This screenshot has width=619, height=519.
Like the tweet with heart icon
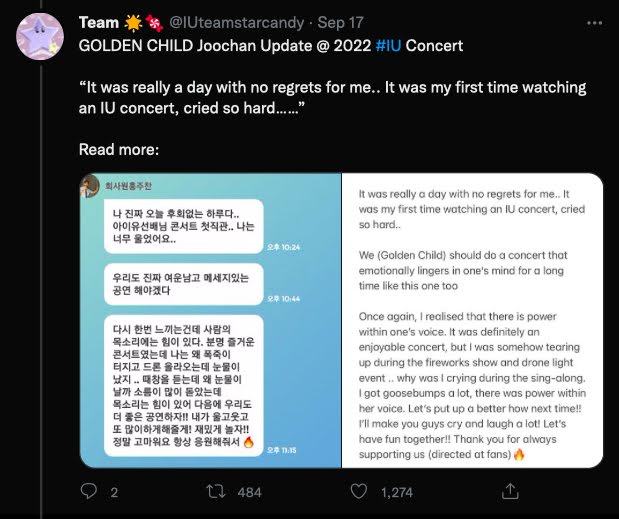359,491
